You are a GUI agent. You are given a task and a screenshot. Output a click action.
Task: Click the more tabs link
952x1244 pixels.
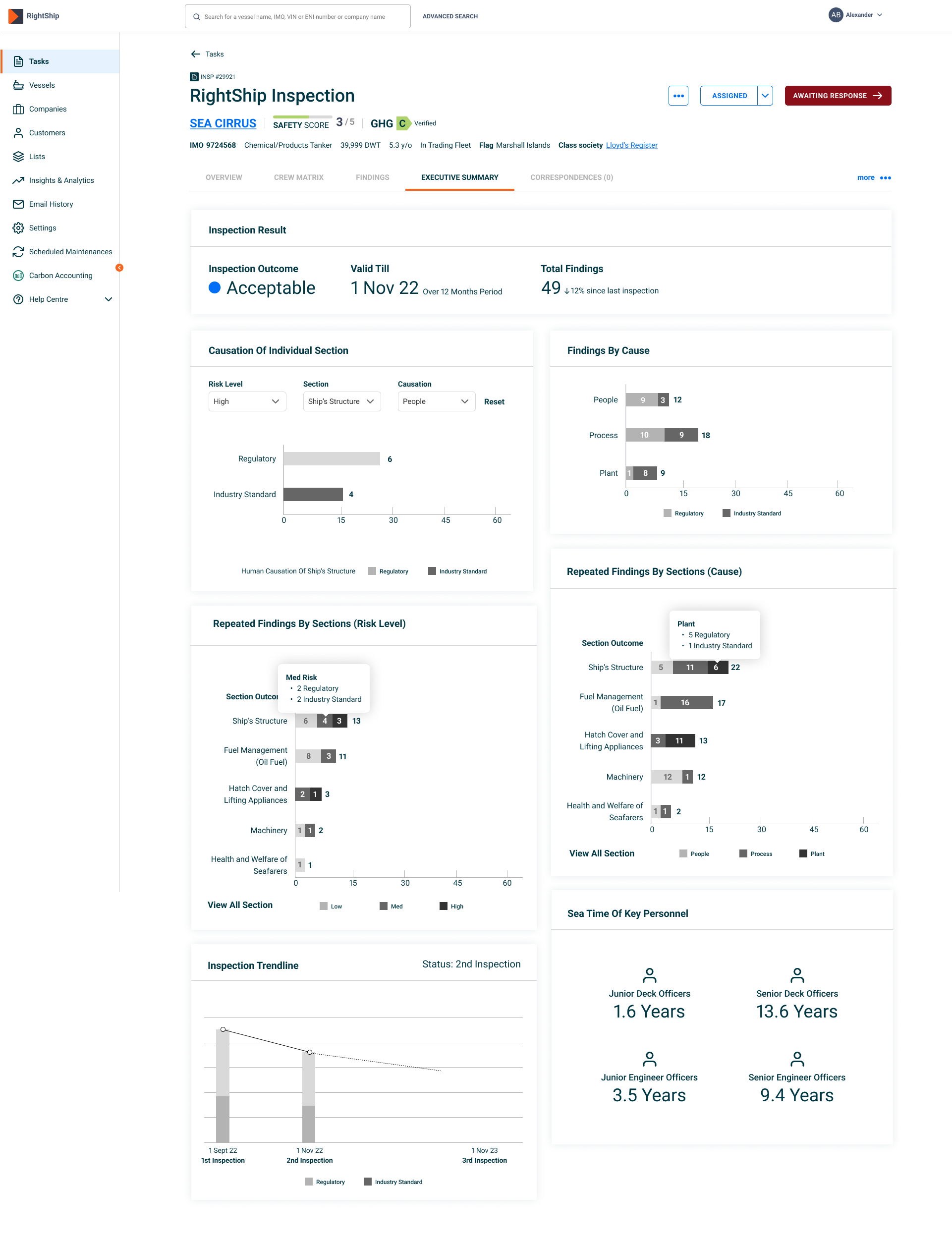point(865,178)
